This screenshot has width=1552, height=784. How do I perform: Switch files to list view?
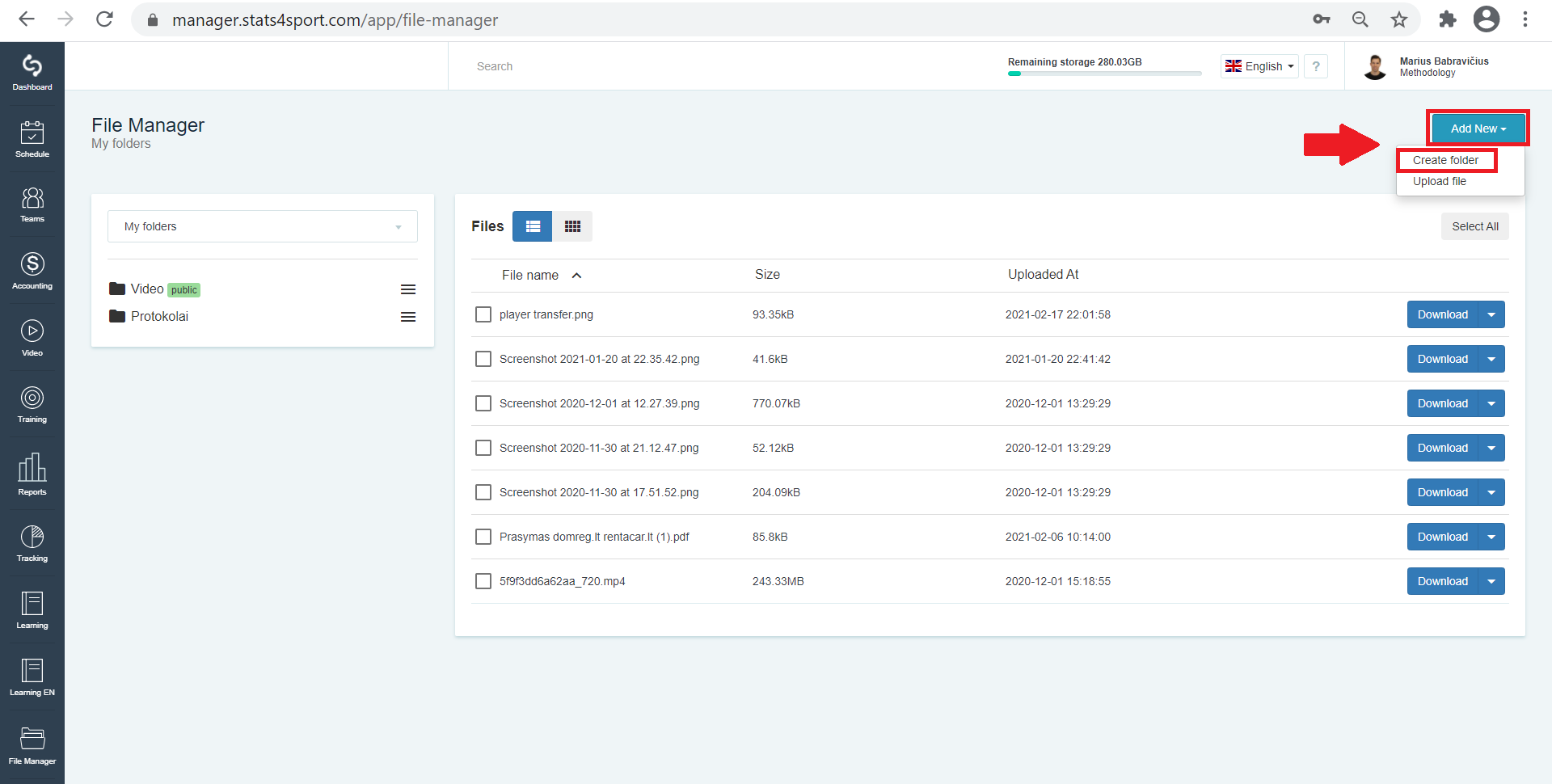coord(533,226)
